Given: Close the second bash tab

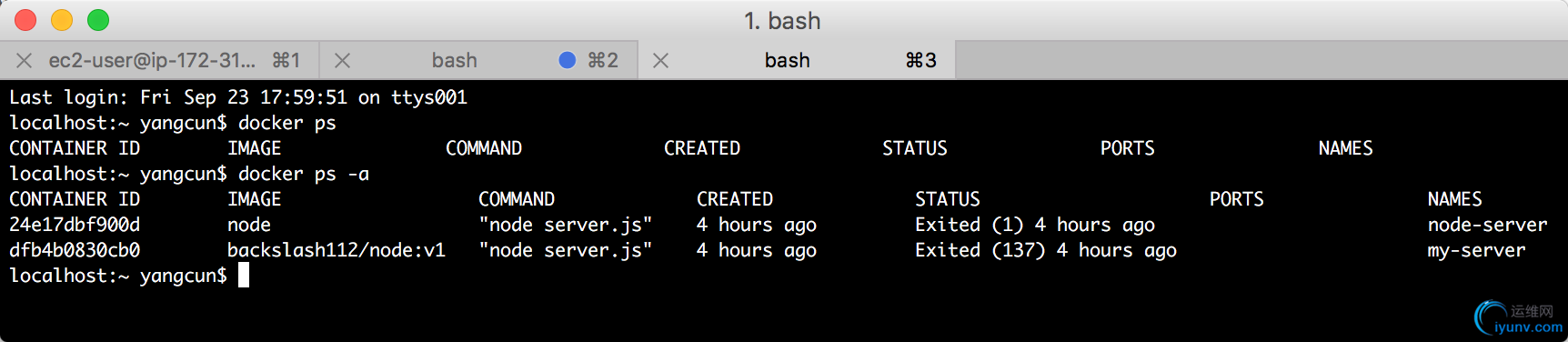Looking at the screenshot, I should click(x=343, y=60).
